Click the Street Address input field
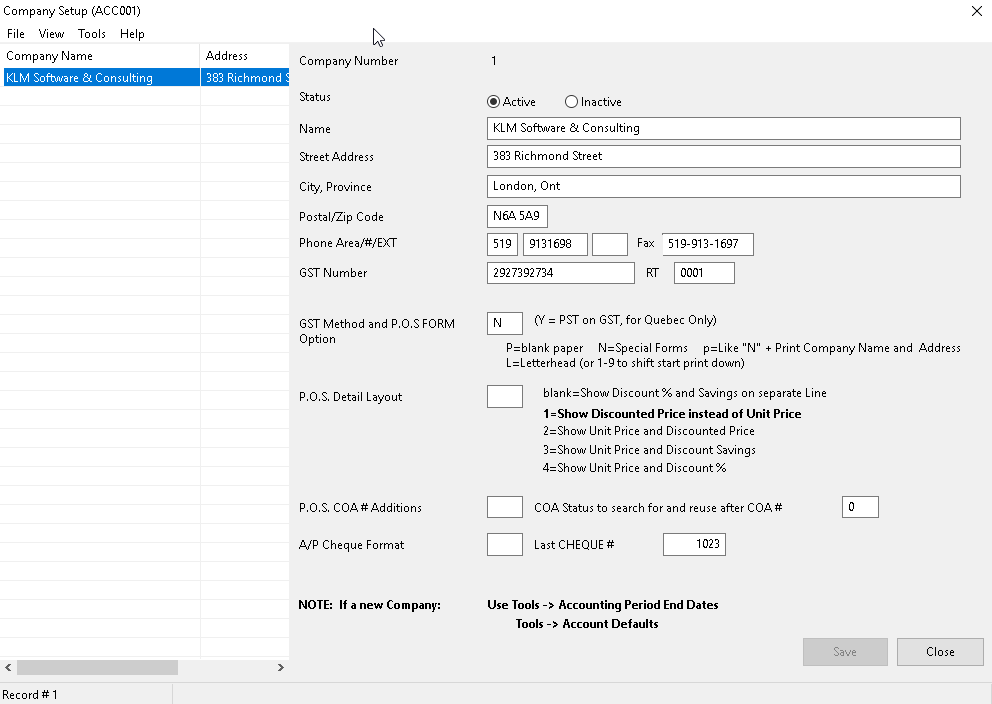 click(x=724, y=156)
